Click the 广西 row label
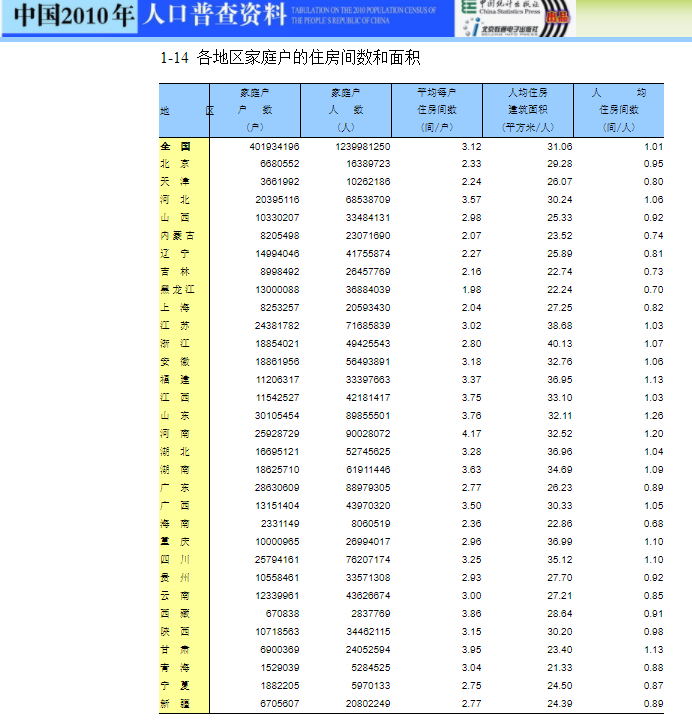 pos(175,506)
